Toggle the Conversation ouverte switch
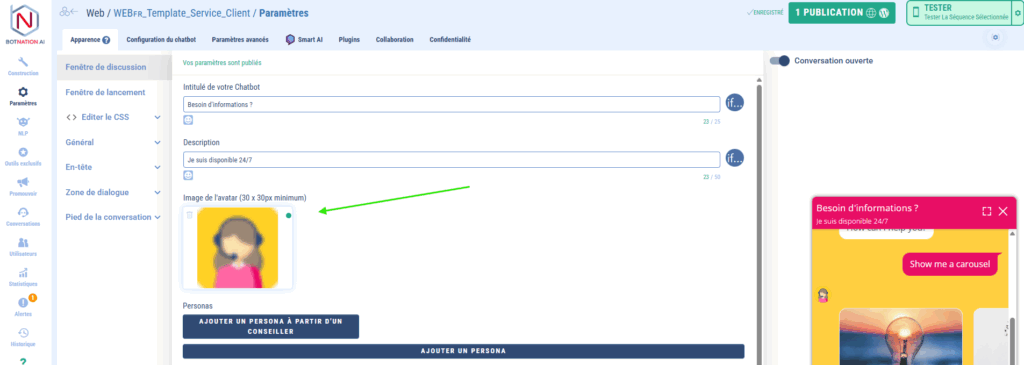This screenshot has height=365, width=1024. (x=780, y=61)
